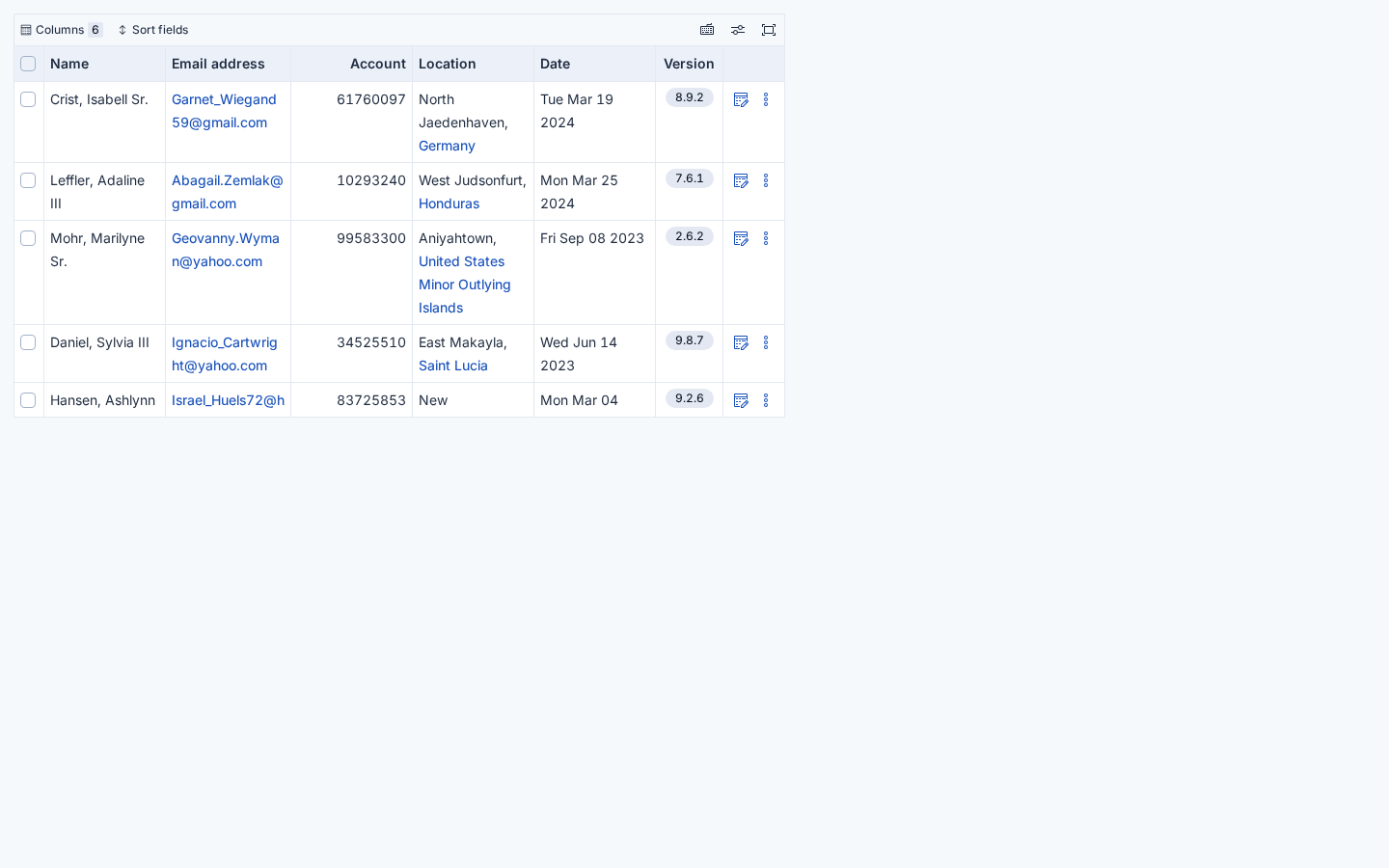Open more actions for Leffler, Adaline III
The height and width of the screenshot is (868, 1389).
pyautogui.click(x=766, y=180)
